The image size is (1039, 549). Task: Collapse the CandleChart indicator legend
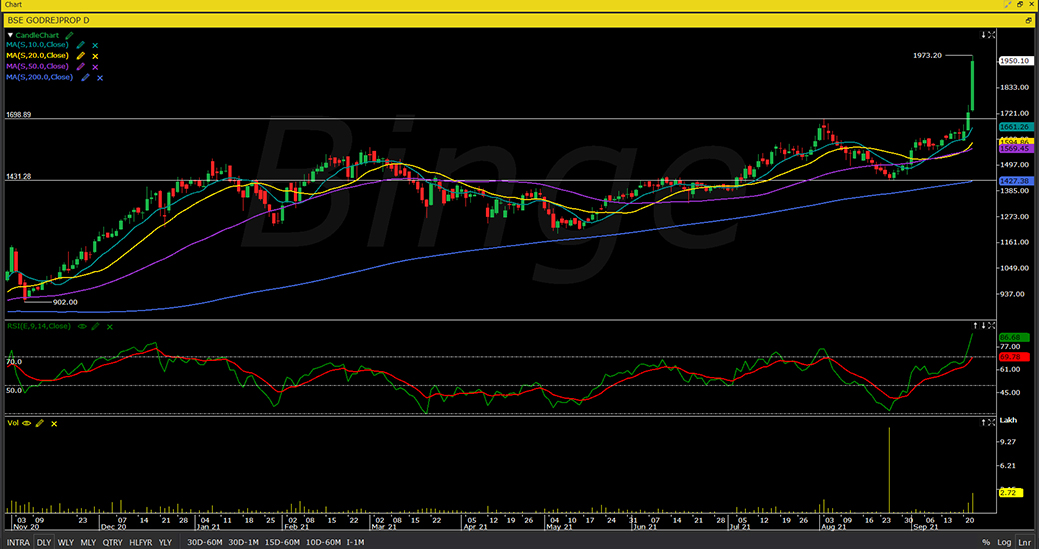(10, 35)
